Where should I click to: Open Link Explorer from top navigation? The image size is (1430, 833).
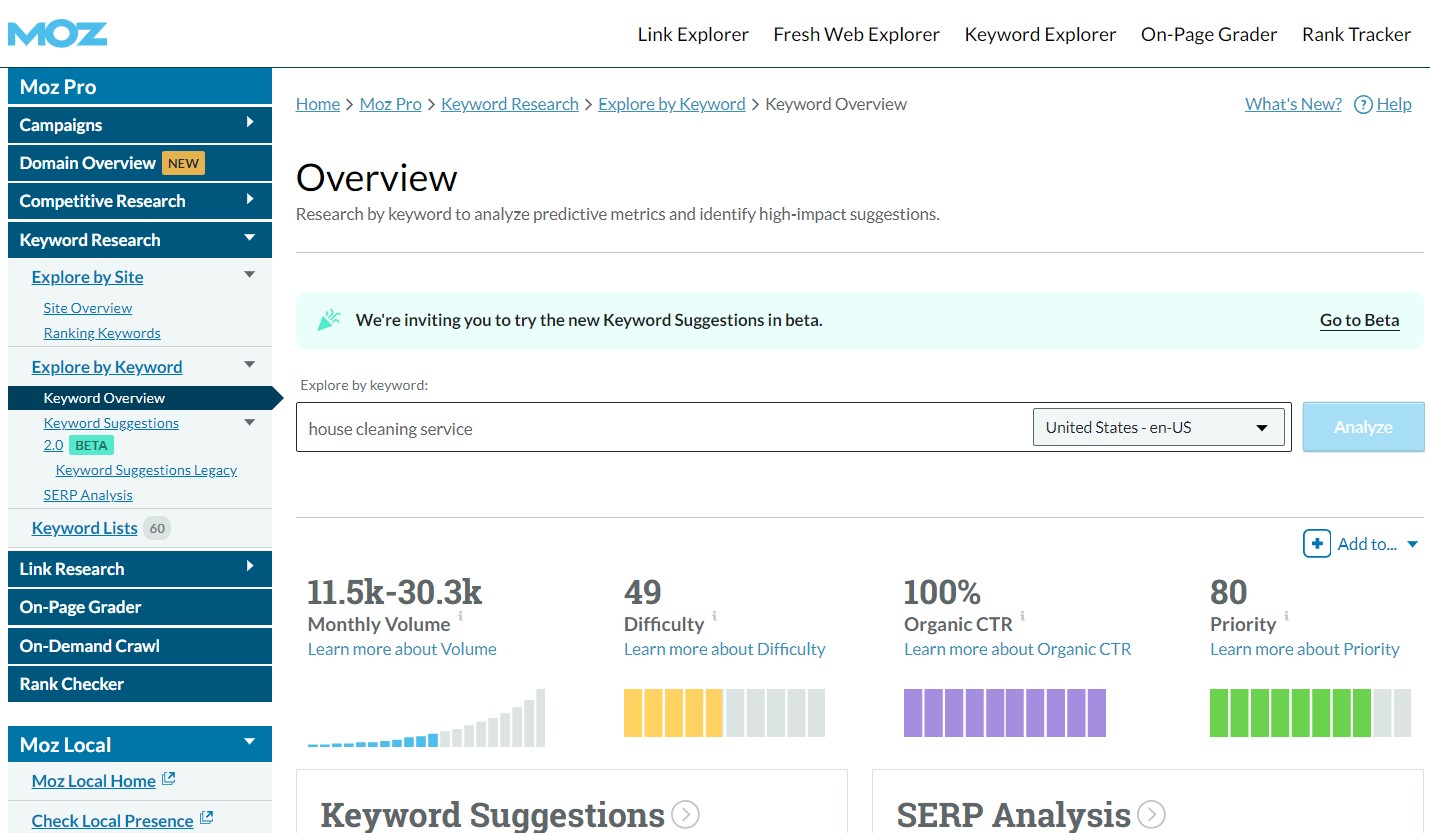[x=692, y=33]
